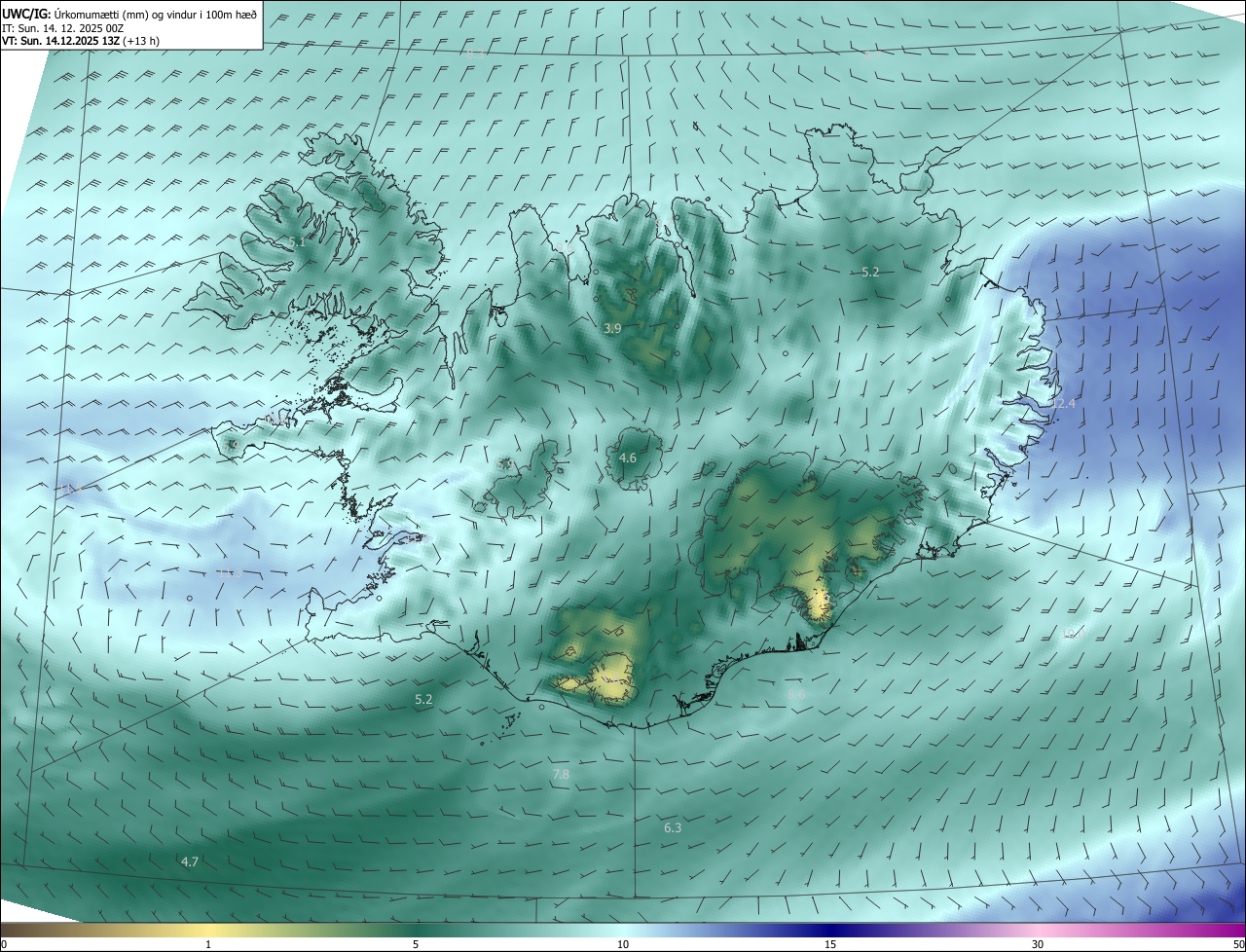Click the 50 tick on the color scale

tap(1238, 944)
